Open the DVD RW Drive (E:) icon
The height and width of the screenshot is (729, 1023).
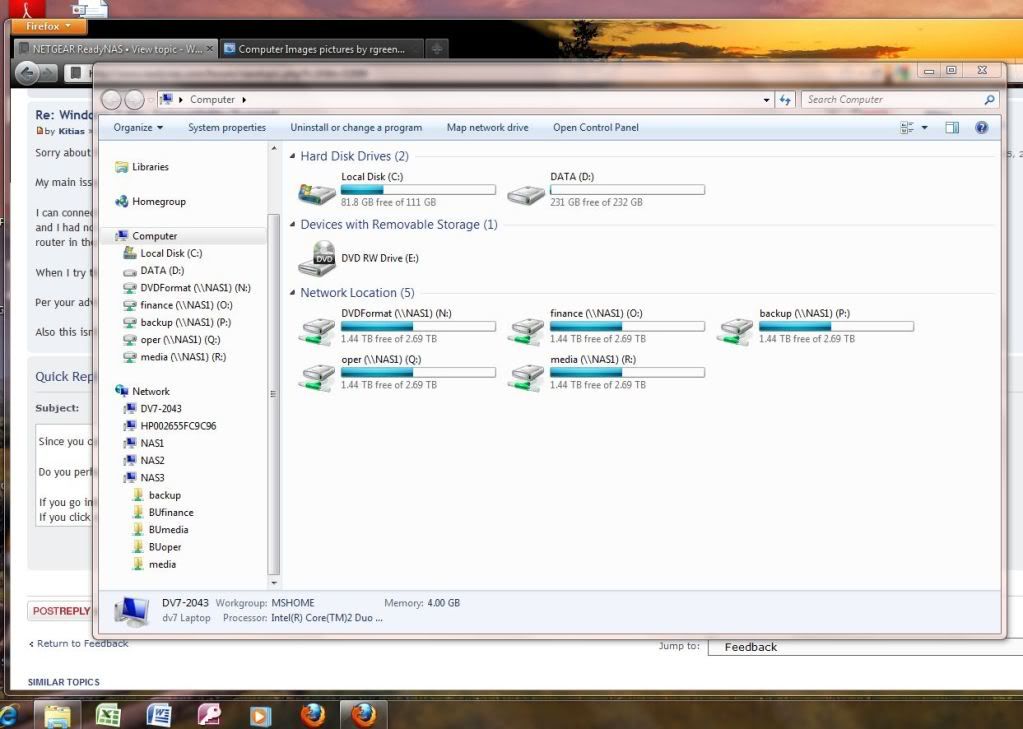[322, 258]
